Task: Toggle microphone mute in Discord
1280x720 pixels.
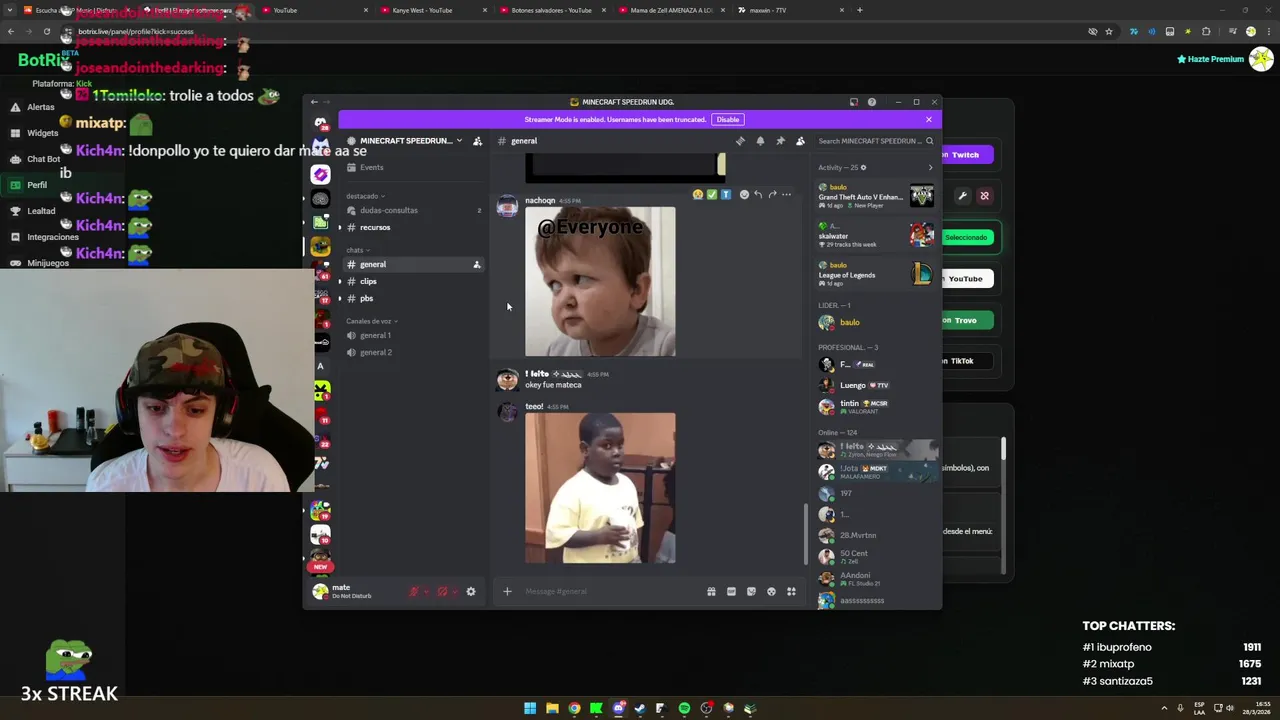Action: click(413, 591)
